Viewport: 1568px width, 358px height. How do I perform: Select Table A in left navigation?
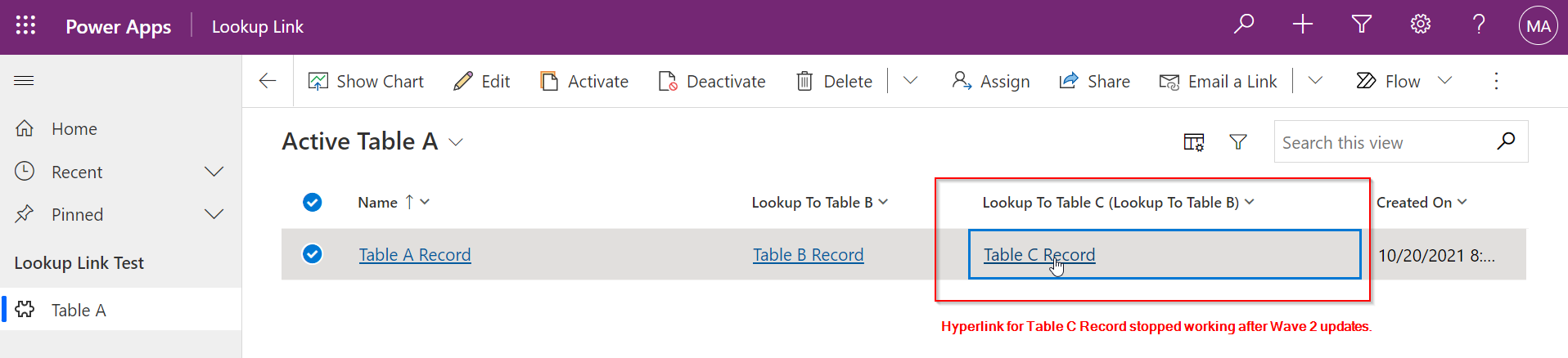point(79,310)
